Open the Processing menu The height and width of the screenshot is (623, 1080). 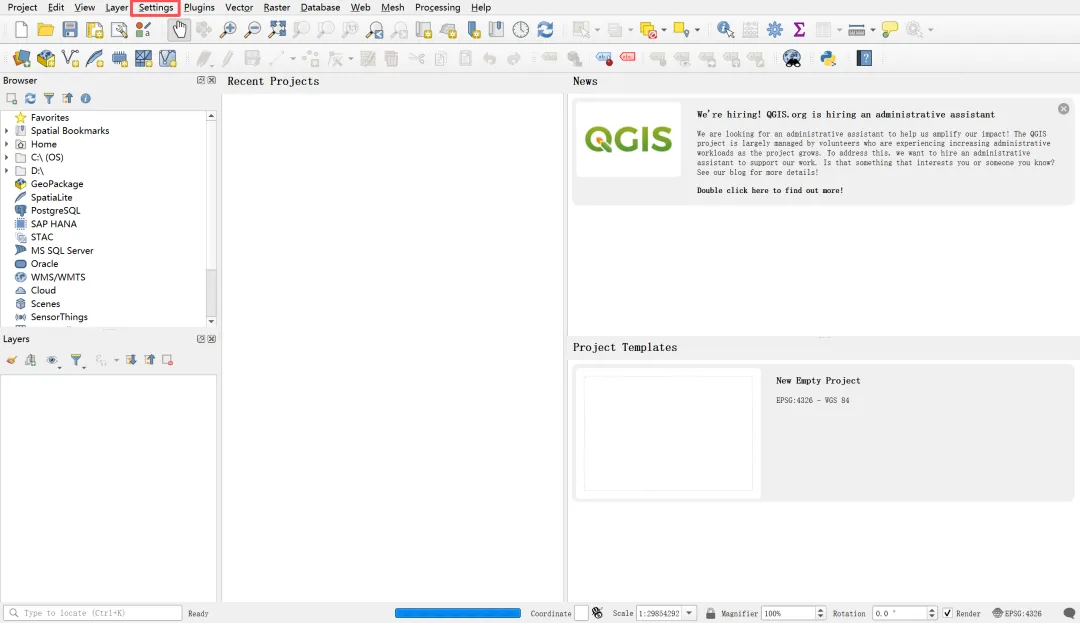coord(437,8)
